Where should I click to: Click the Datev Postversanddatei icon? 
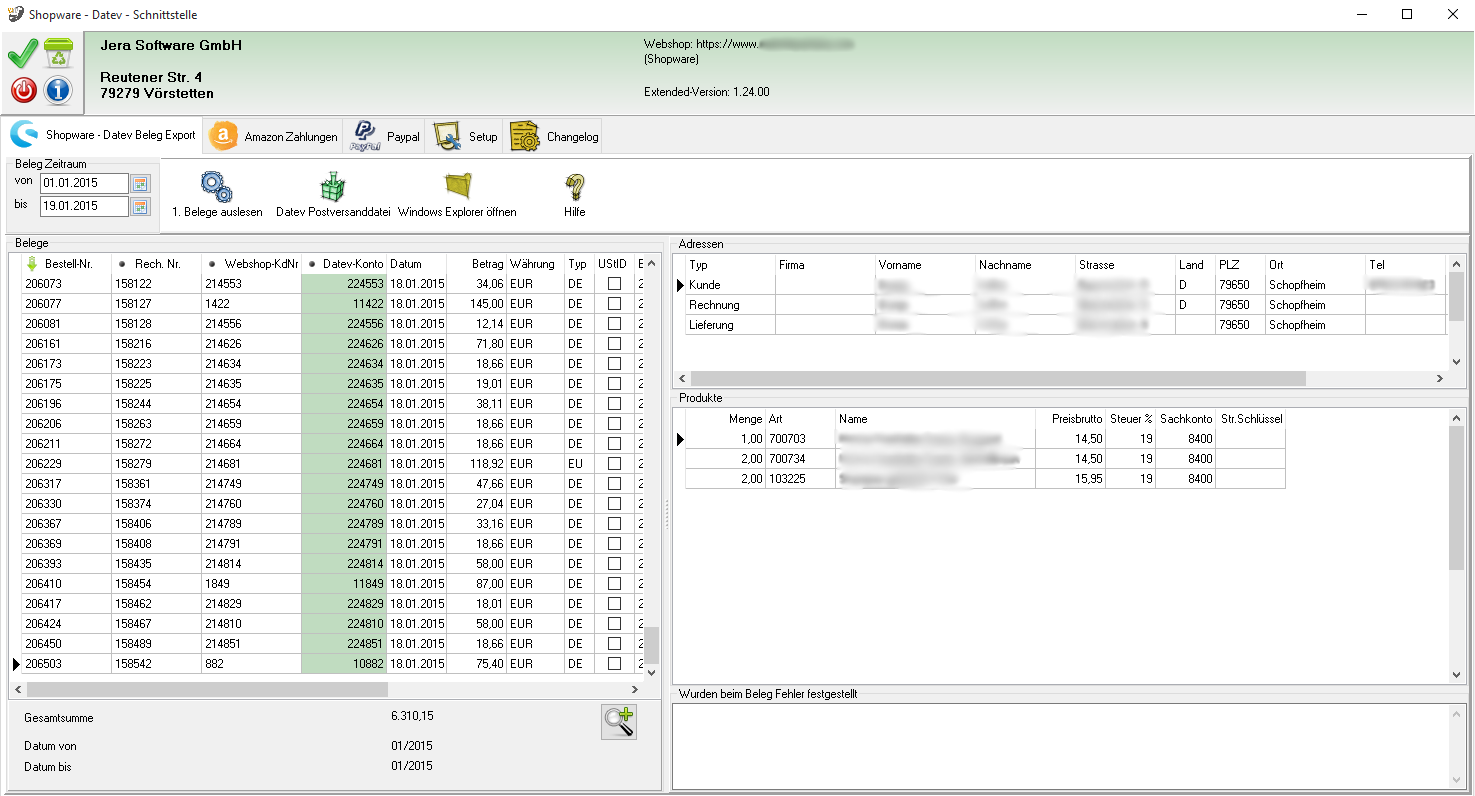coord(332,187)
